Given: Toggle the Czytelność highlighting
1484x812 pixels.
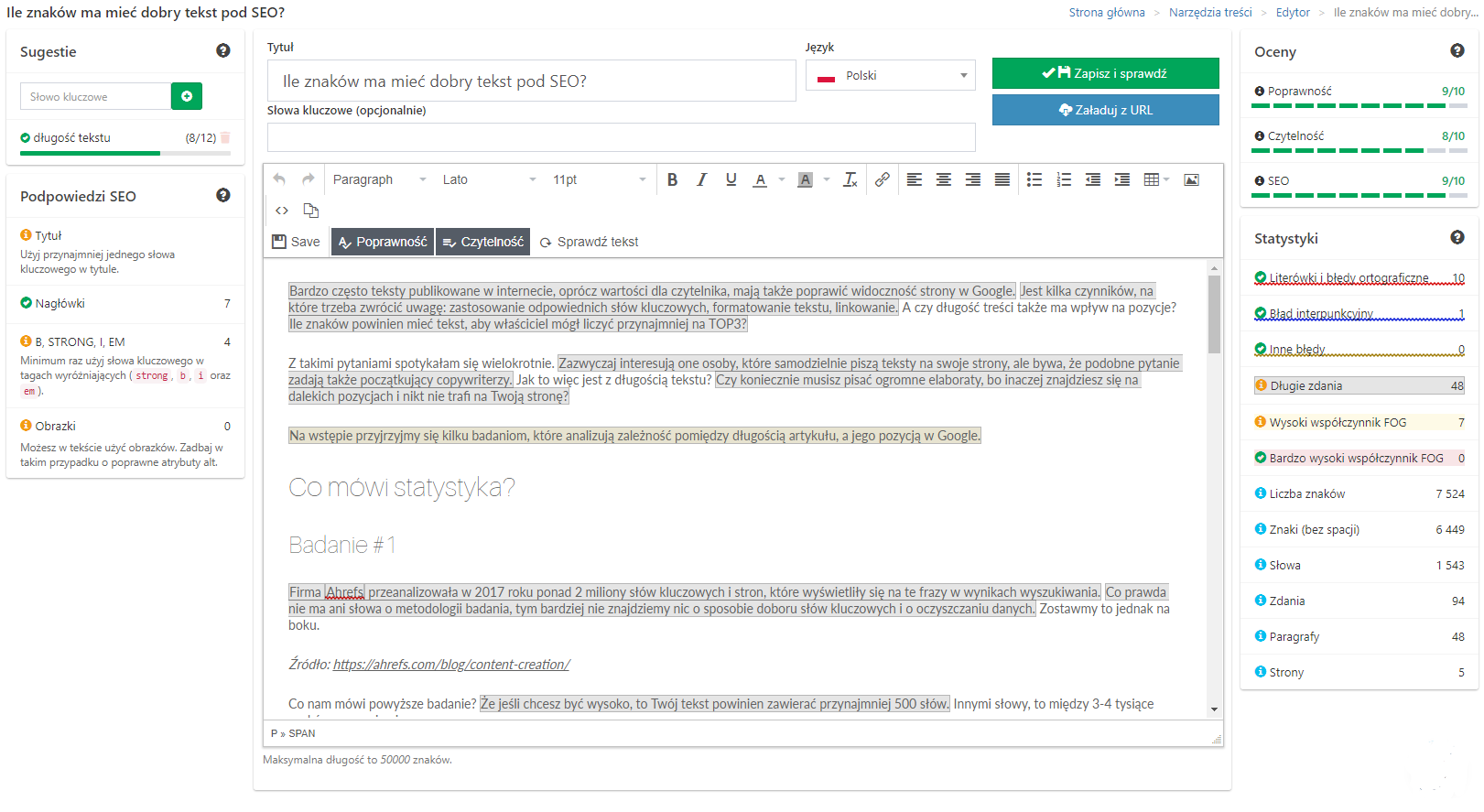Looking at the screenshot, I should (483, 242).
